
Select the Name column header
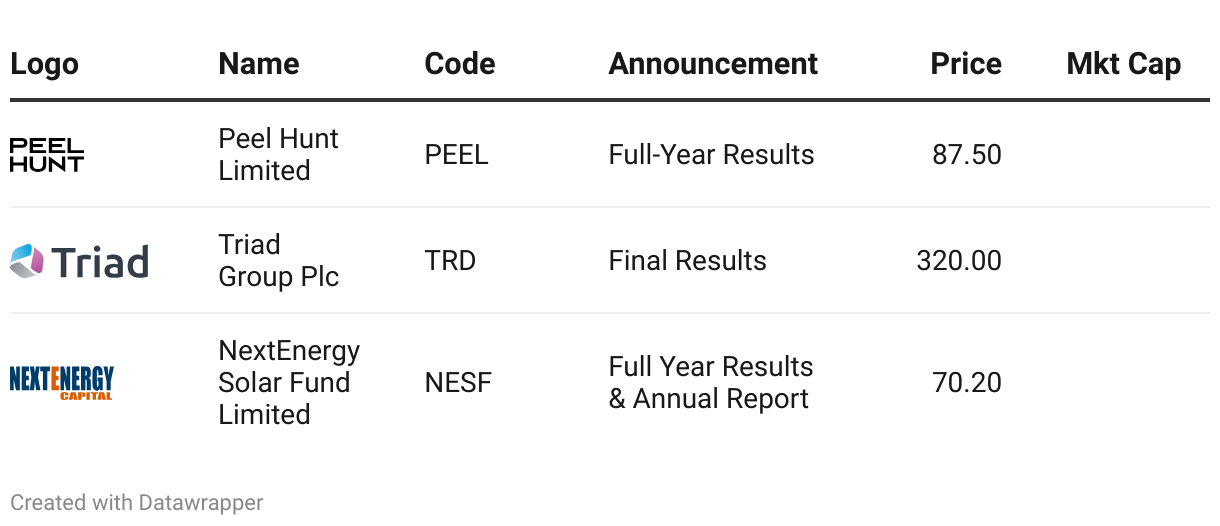tap(259, 64)
